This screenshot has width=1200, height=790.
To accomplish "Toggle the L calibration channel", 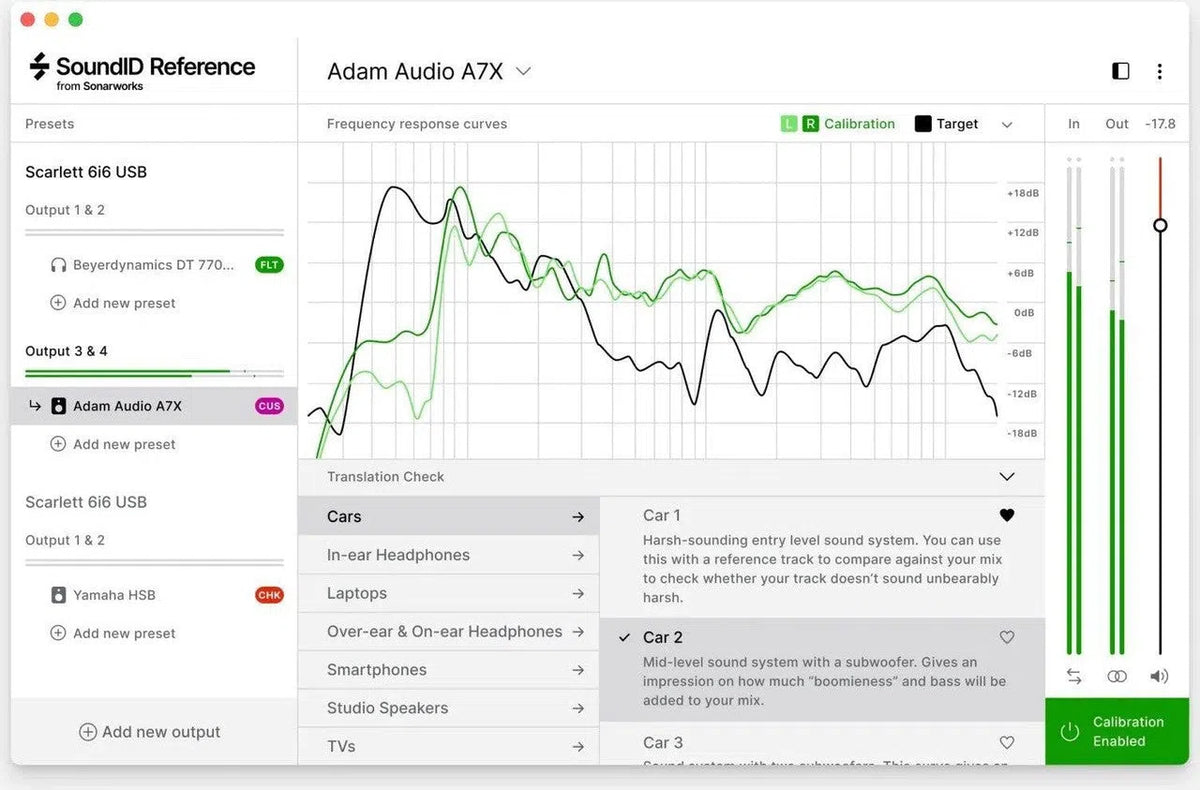I will 791,123.
